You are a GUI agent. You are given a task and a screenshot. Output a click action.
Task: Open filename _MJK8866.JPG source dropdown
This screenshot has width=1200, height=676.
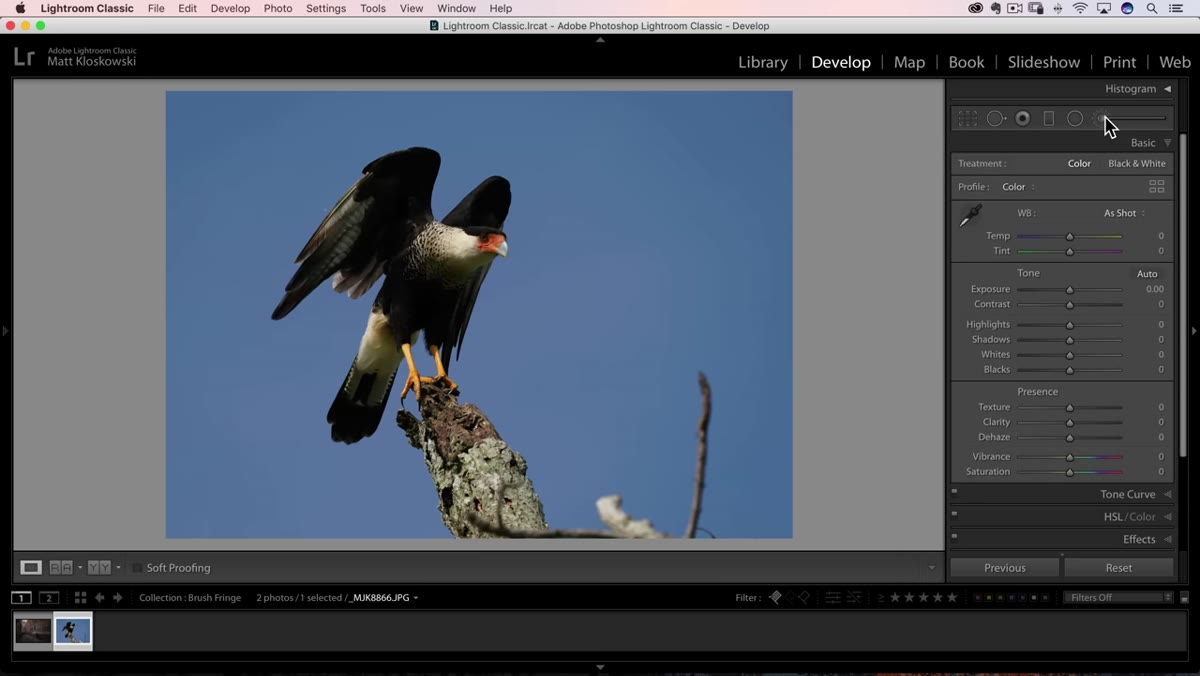[383, 598]
